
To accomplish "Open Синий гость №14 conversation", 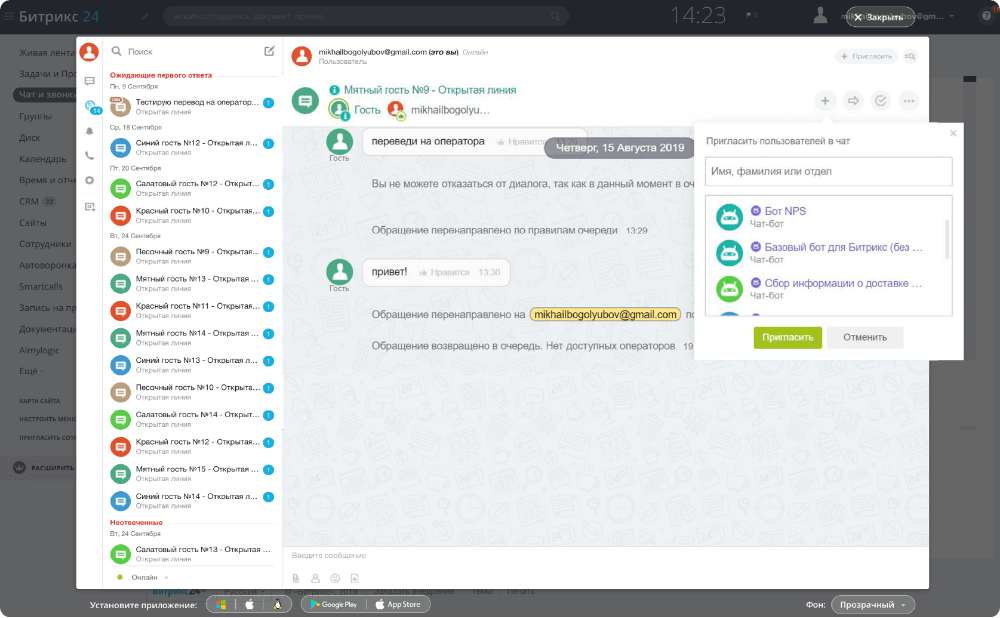I will pos(192,501).
